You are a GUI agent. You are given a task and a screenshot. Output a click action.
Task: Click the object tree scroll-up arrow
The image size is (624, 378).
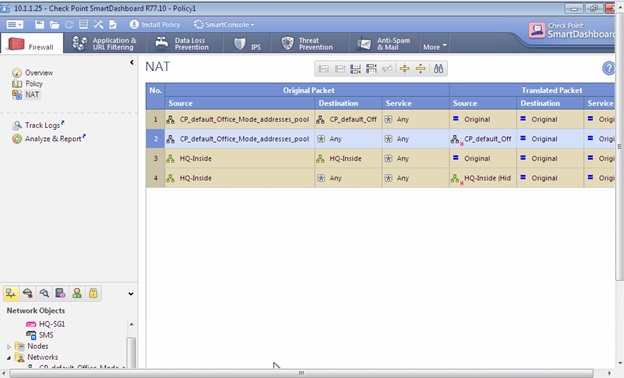point(131,324)
